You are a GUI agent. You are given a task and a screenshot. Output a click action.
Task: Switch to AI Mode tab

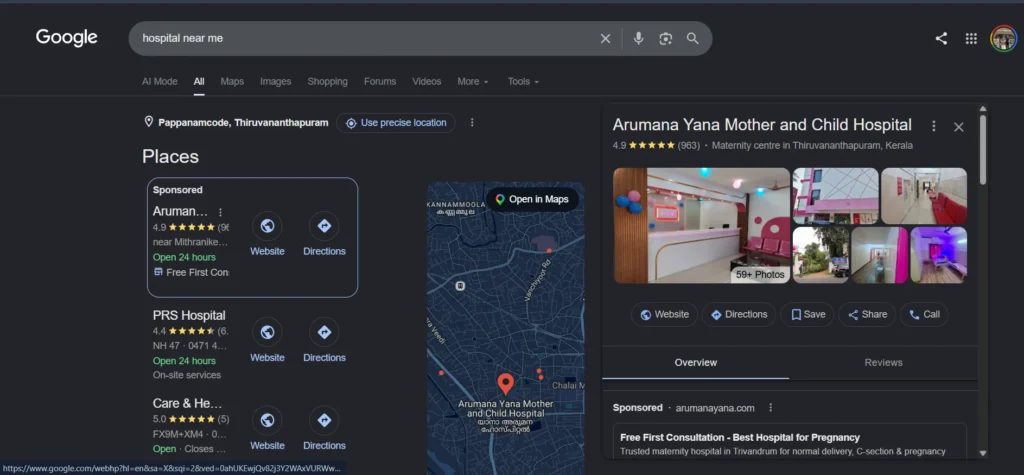[159, 82]
